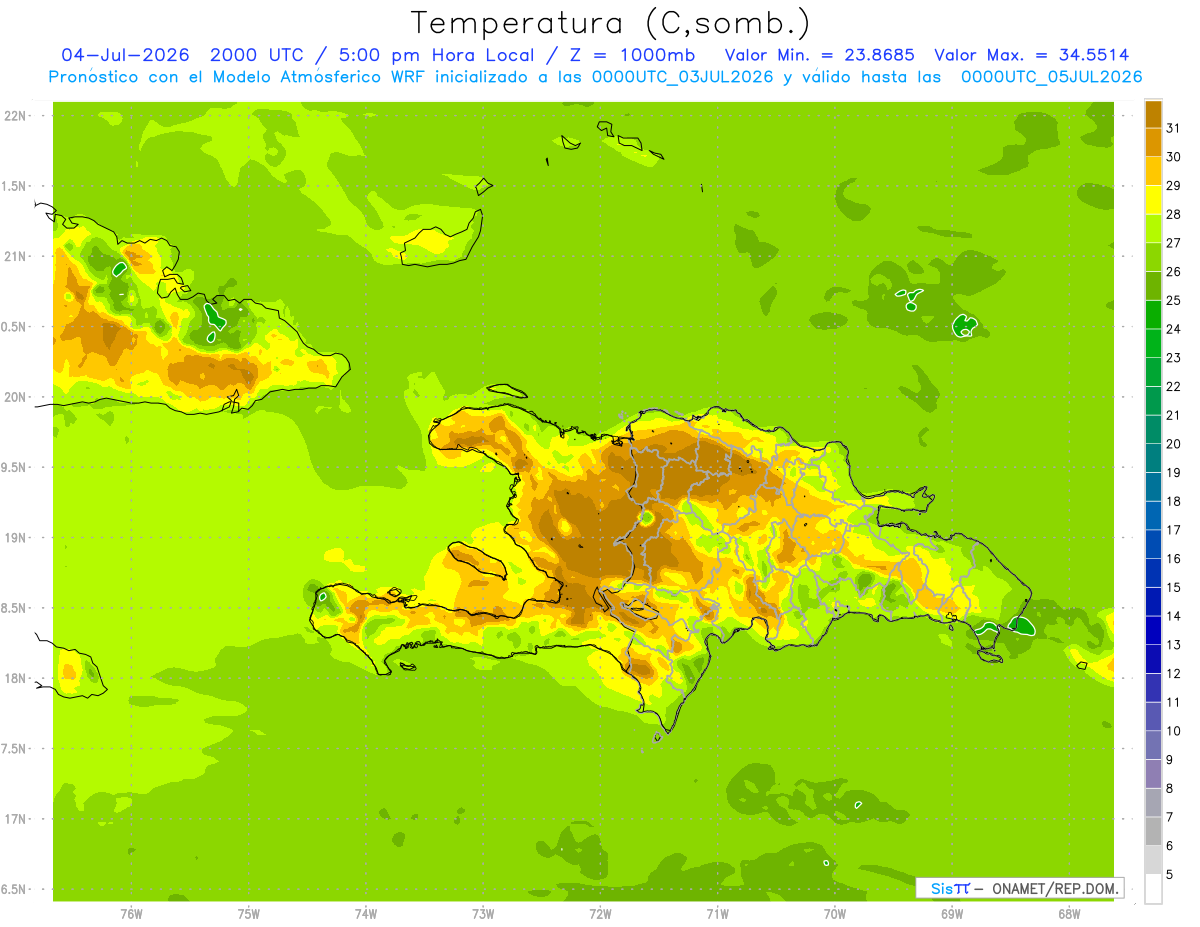Click the "8.5N" latitude axis label
Screen dimensions: 1200x927
tap(16, 608)
